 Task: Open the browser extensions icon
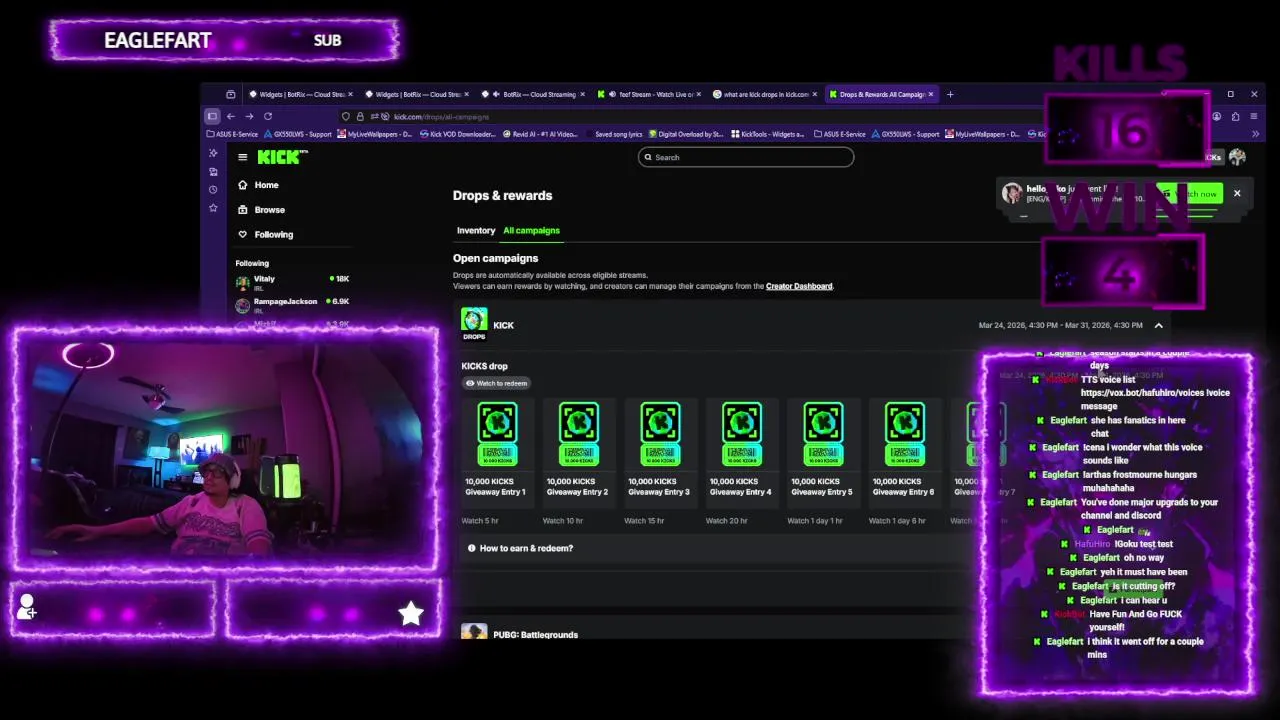[1235, 116]
